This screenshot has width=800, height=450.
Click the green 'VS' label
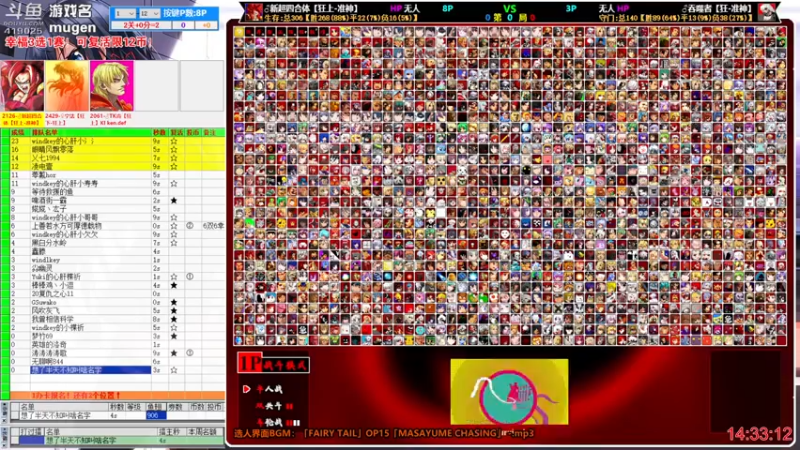509,9
